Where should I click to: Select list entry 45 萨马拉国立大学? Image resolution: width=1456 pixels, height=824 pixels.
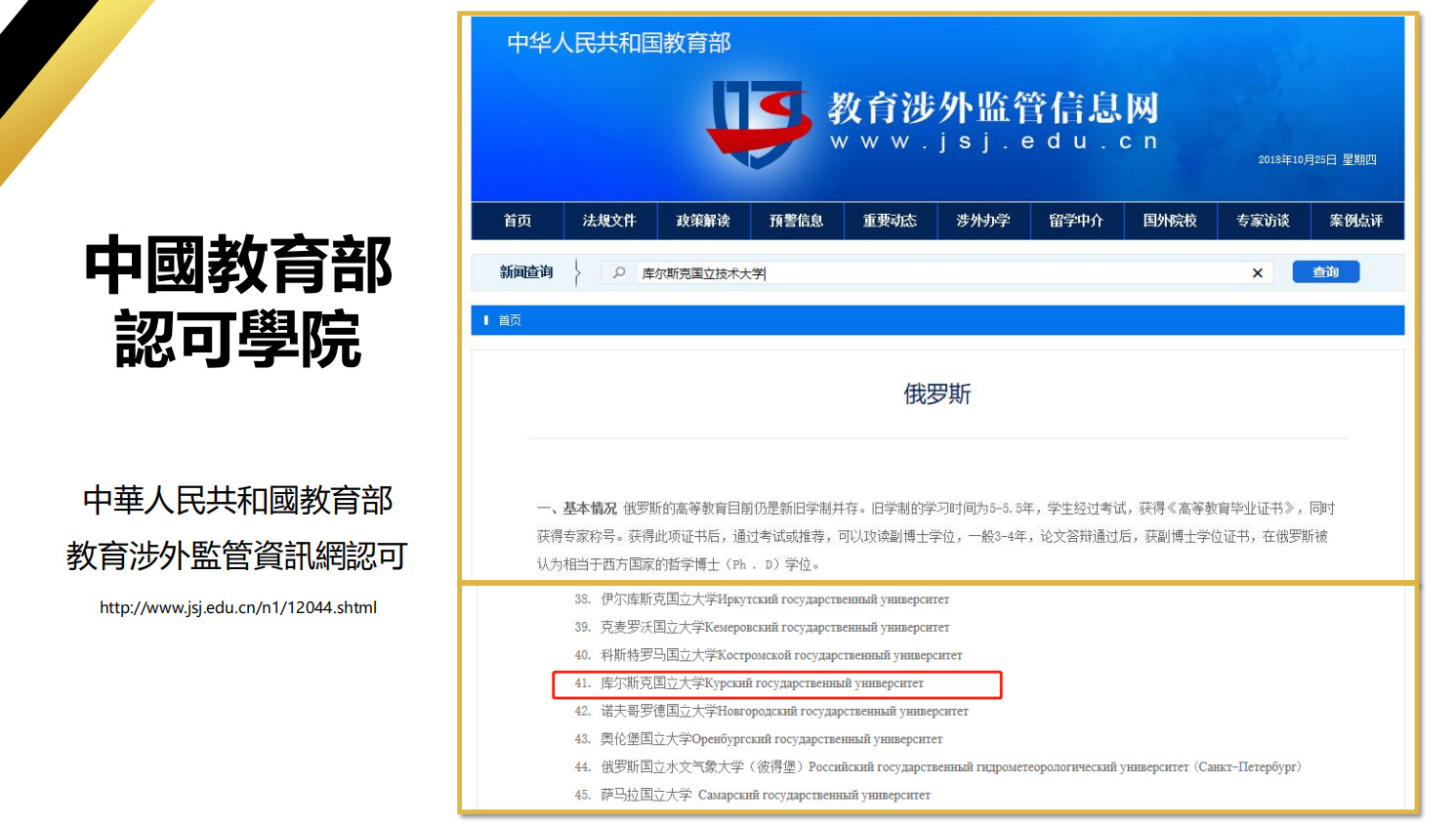(753, 796)
